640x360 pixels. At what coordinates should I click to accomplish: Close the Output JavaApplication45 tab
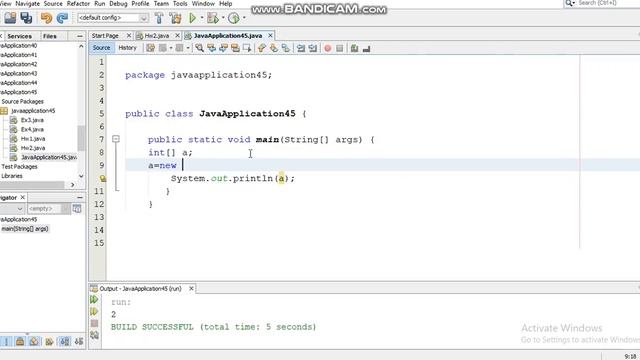191,289
